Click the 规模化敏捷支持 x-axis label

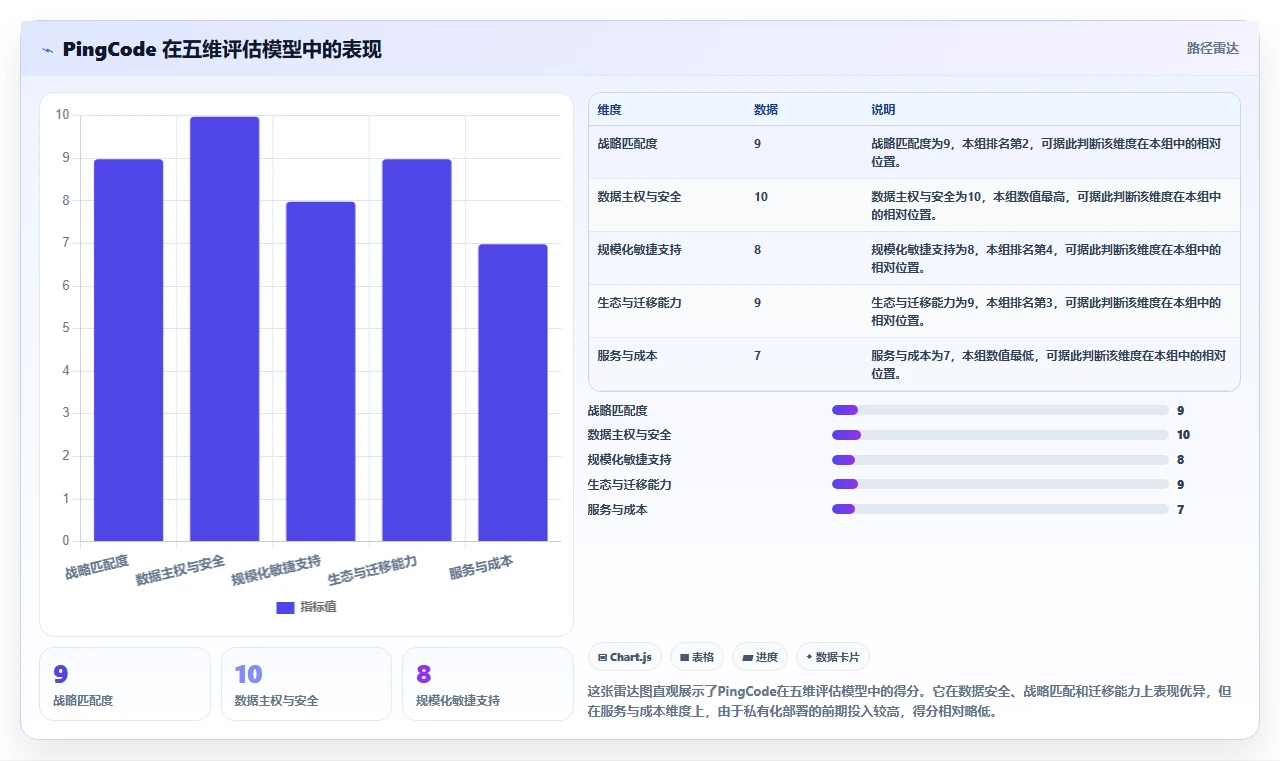277,570
